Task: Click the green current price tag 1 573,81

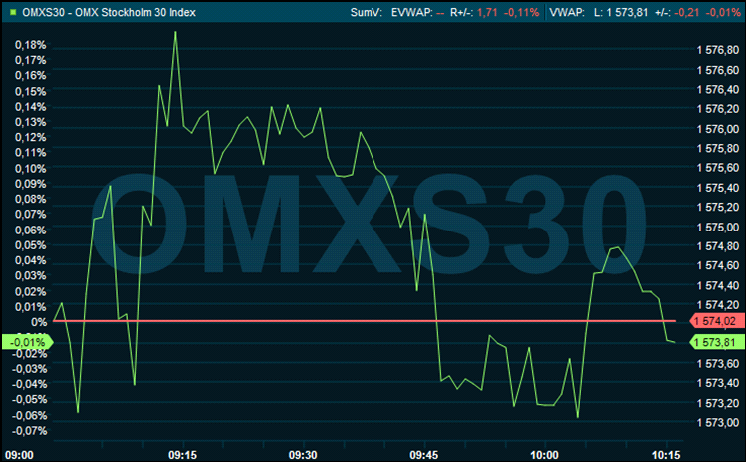Action: pos(717,342)
